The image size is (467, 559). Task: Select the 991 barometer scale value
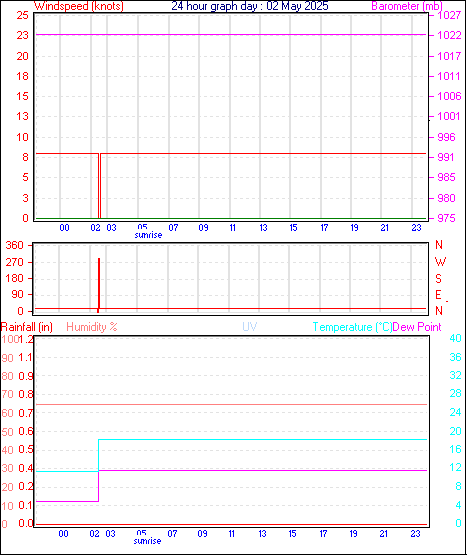(446, 157)
